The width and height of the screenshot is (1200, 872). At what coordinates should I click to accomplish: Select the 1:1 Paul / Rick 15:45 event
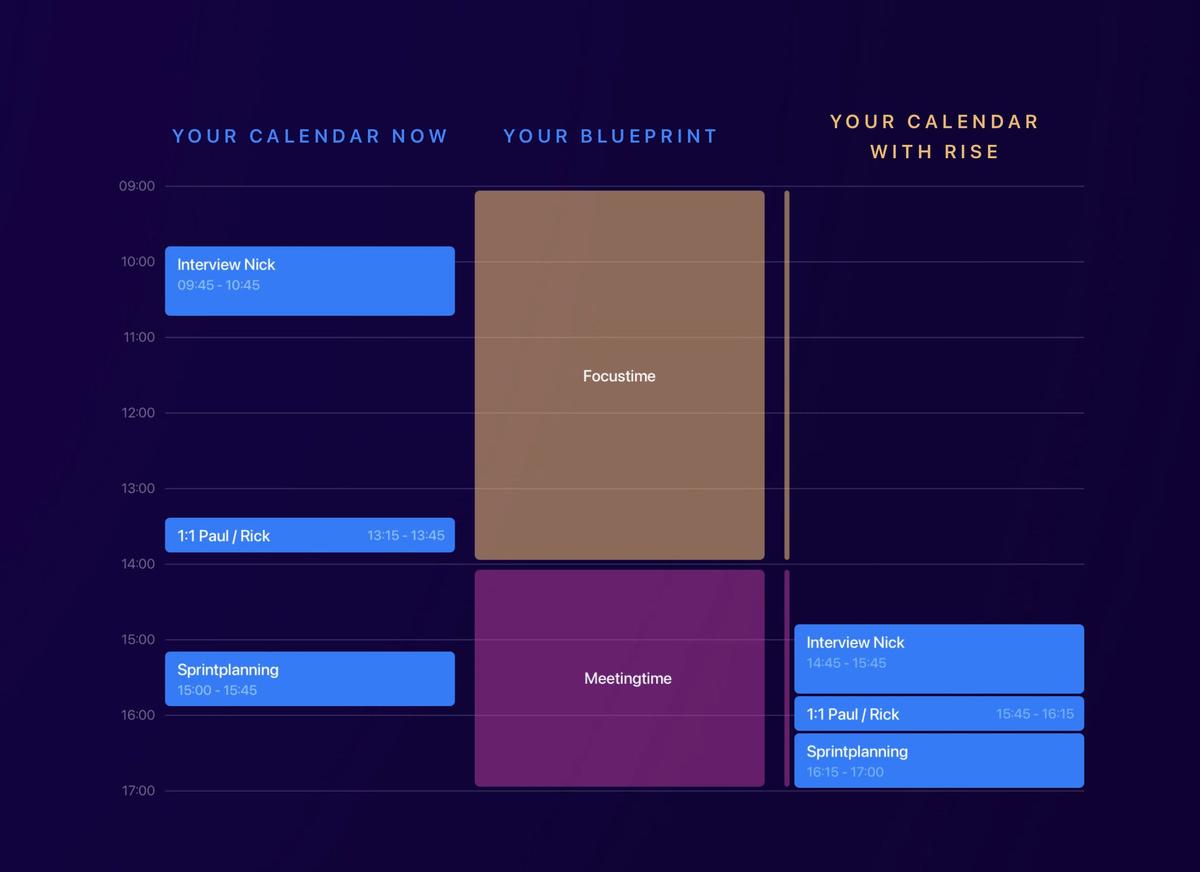(x=939, y=714)
